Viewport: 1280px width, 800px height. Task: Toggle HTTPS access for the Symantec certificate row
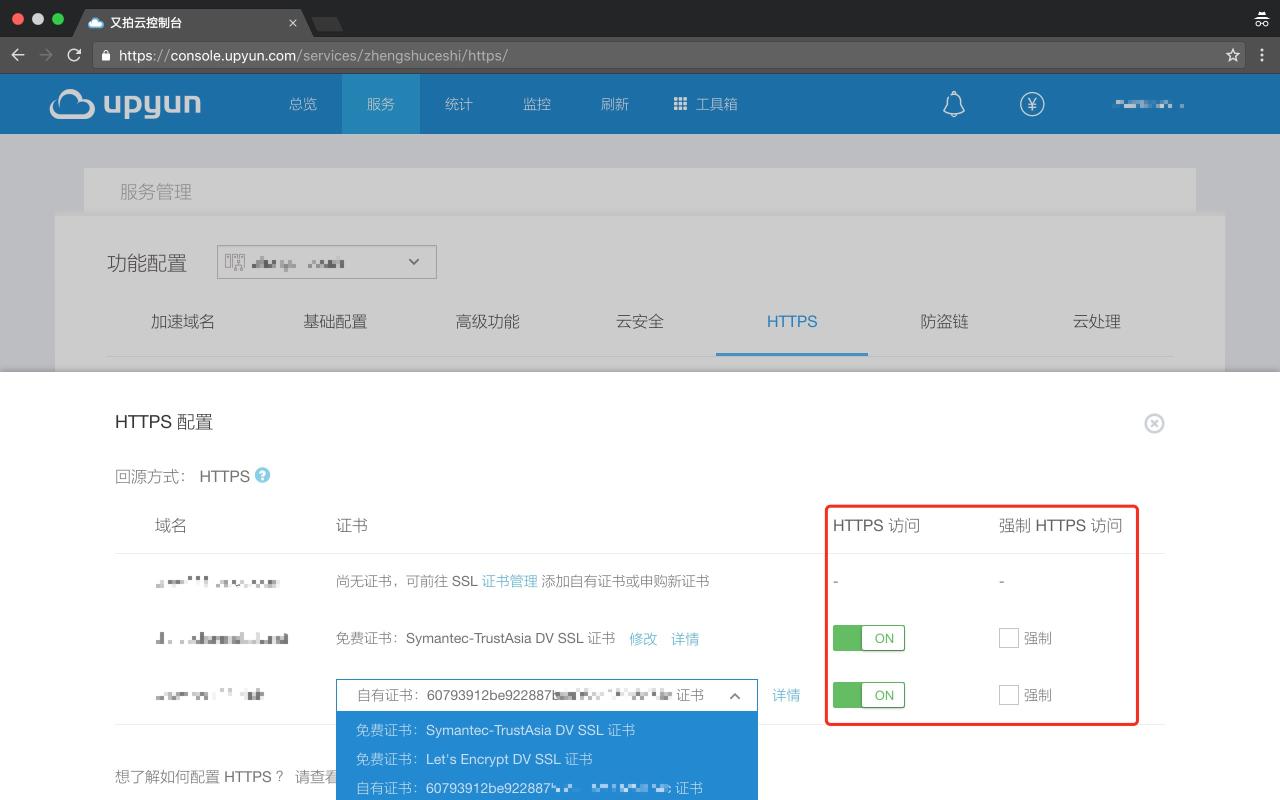(x=868, y=638)
